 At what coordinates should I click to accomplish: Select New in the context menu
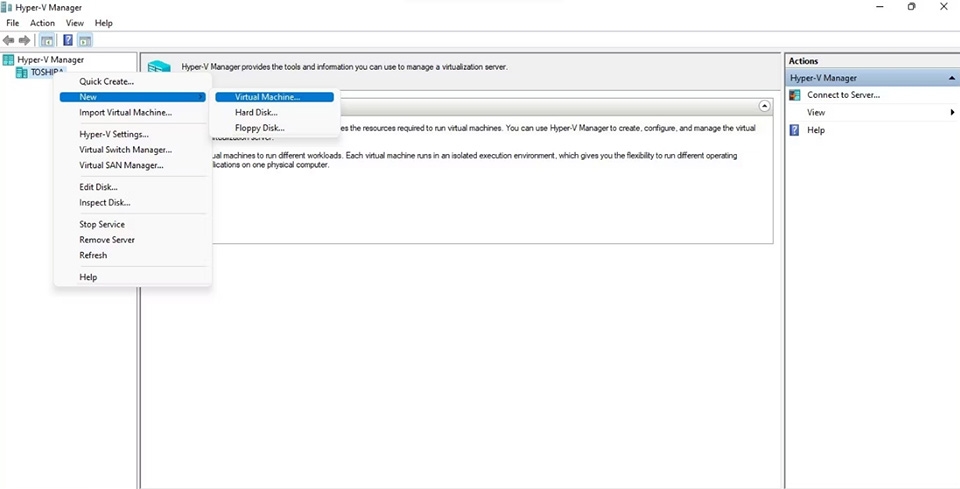click(132, 97)
